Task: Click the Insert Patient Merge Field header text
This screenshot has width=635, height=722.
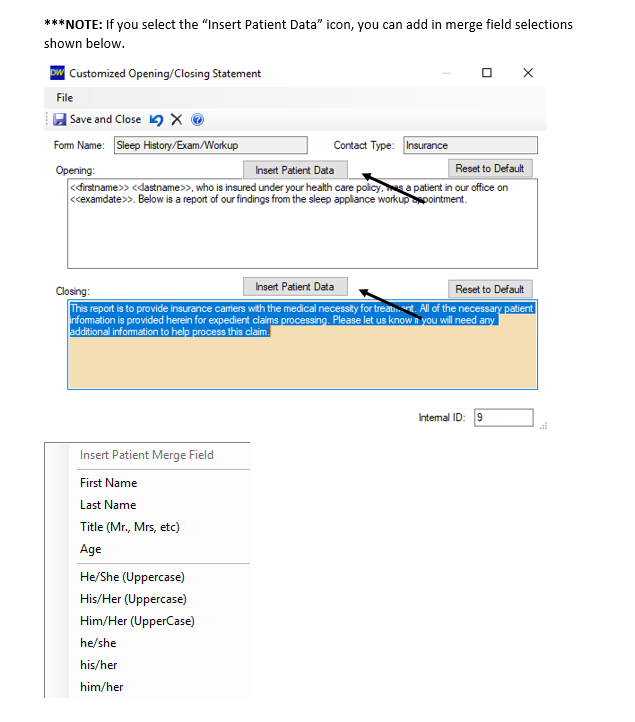Action: pyautogui.click(x=146, y=455)
